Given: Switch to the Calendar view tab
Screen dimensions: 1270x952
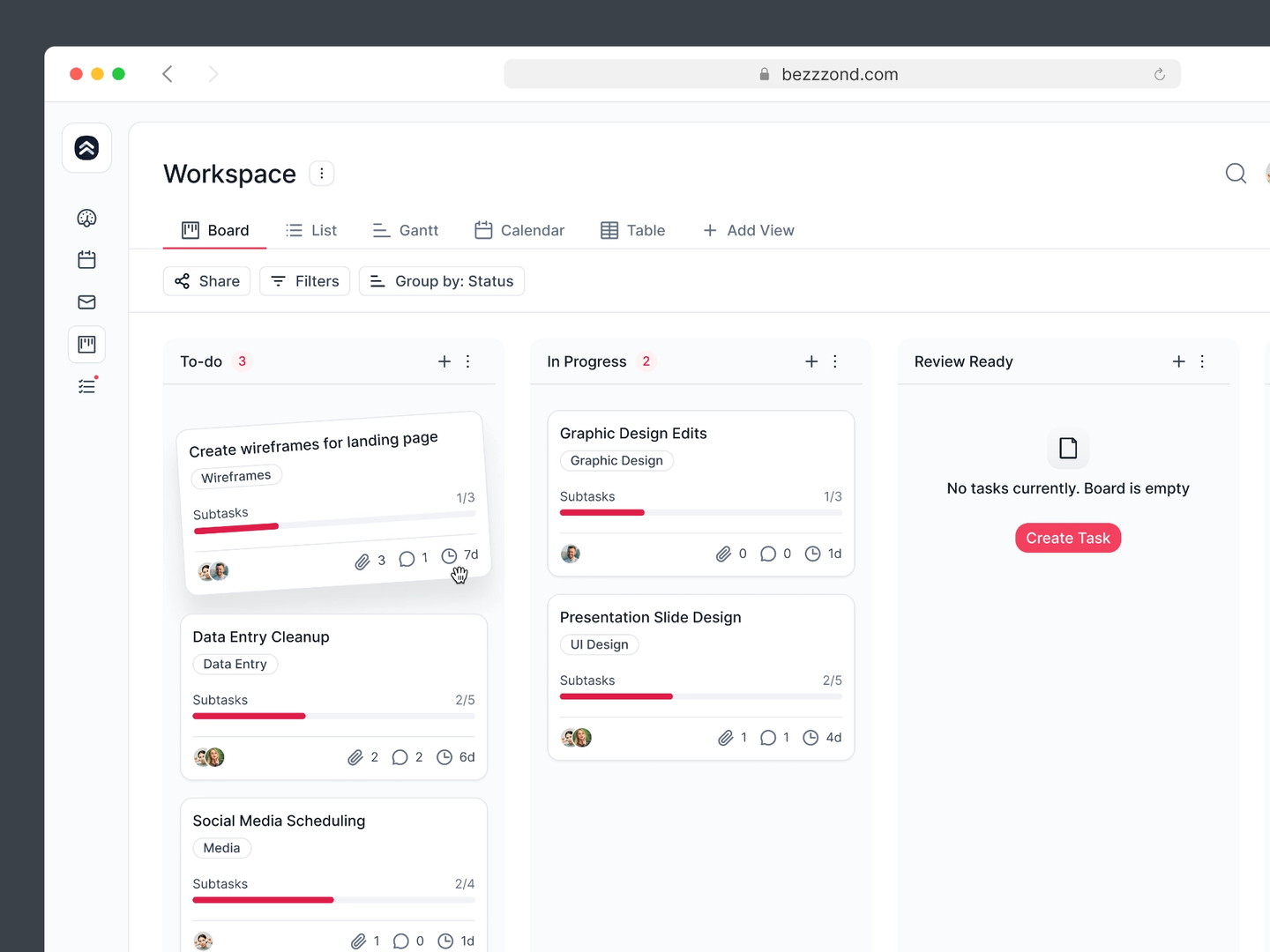Looking at the screenshot, I should point(519,230).
